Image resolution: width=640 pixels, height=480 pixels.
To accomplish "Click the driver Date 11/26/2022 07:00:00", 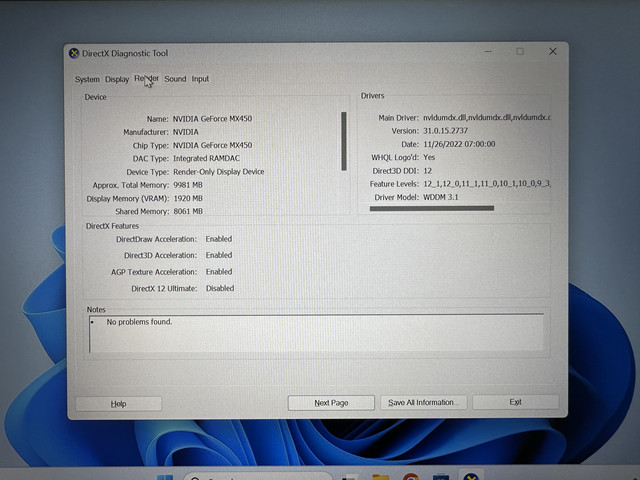I will tap(459, 144).
